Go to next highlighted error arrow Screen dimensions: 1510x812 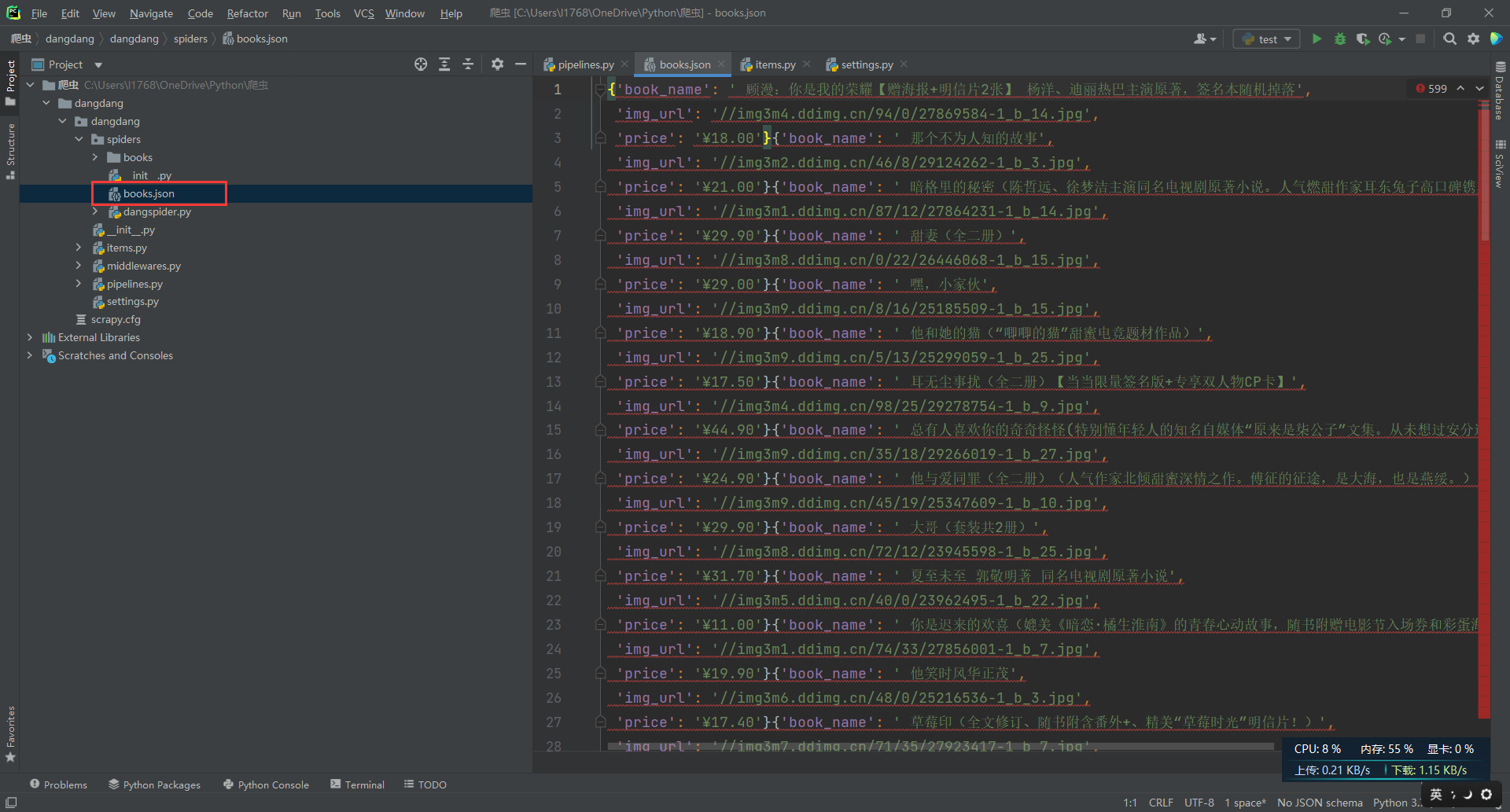[x=1479, y=88]
